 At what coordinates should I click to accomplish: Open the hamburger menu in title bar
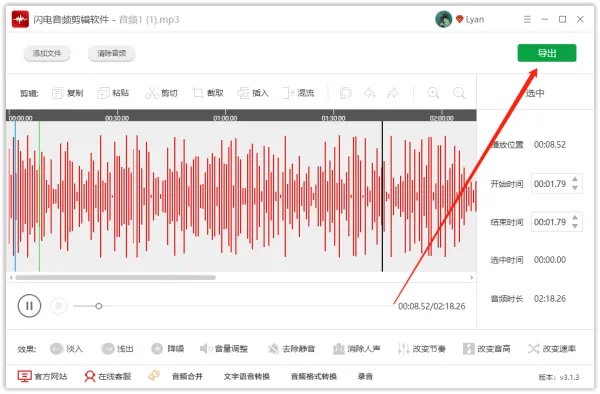pos(527,19)
